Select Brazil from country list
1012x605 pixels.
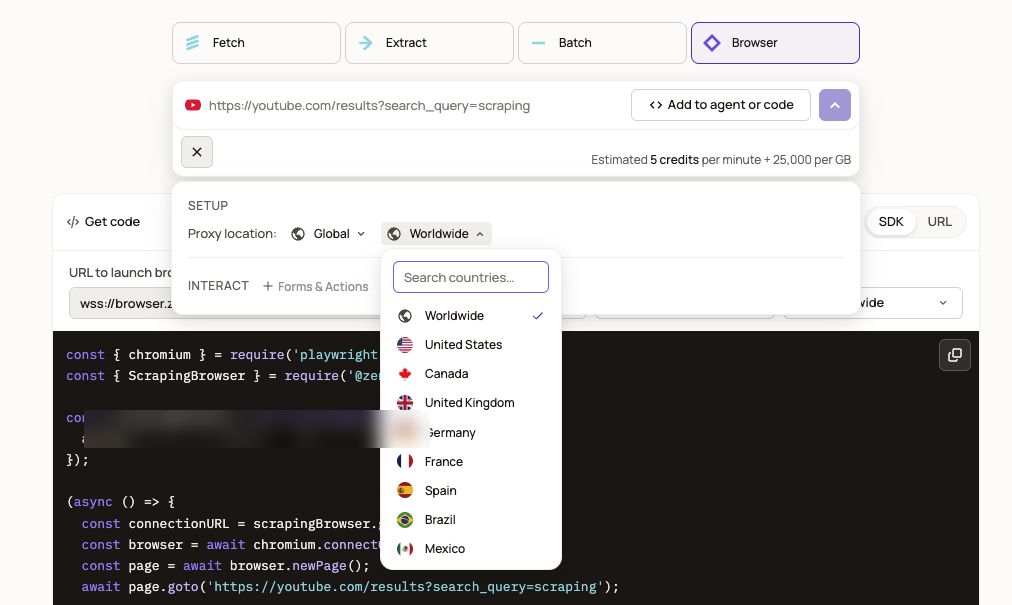pos(471,520)
